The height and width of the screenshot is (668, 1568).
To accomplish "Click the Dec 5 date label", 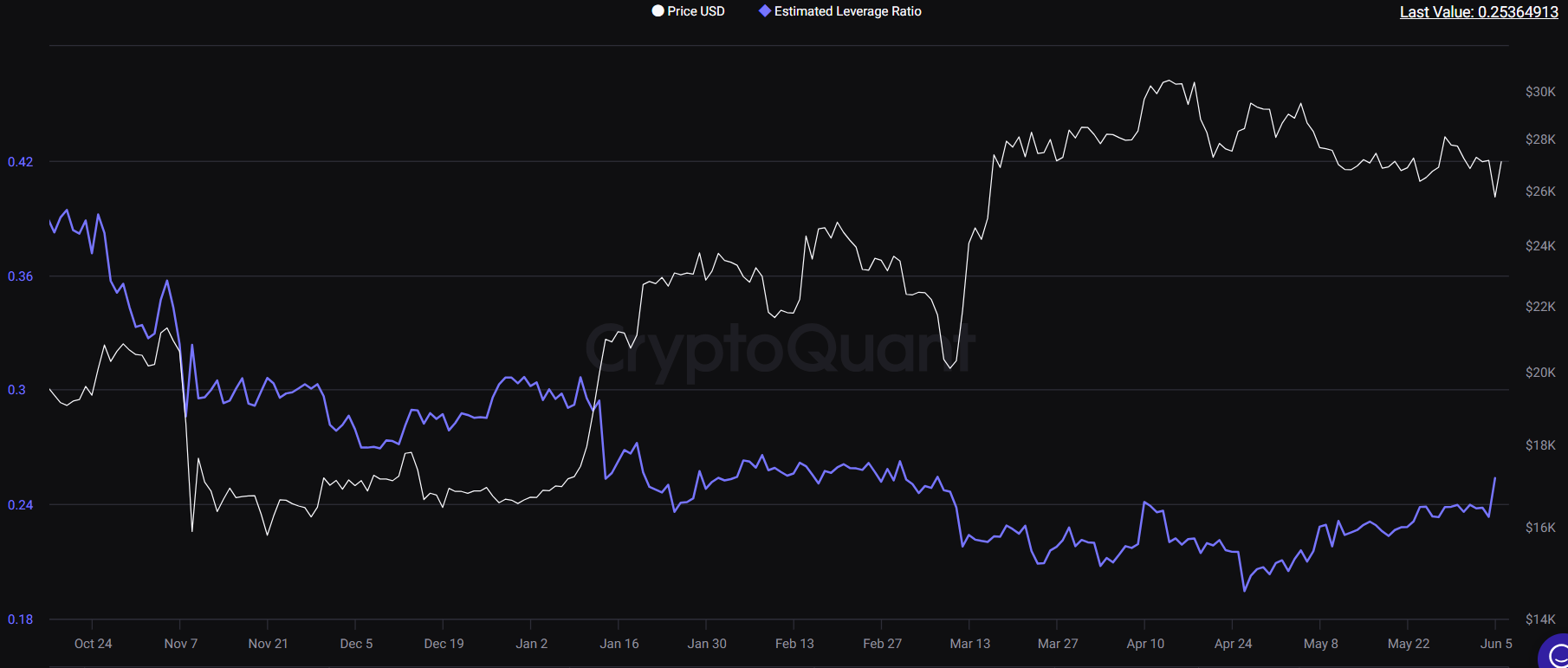I will pos(356,644).
